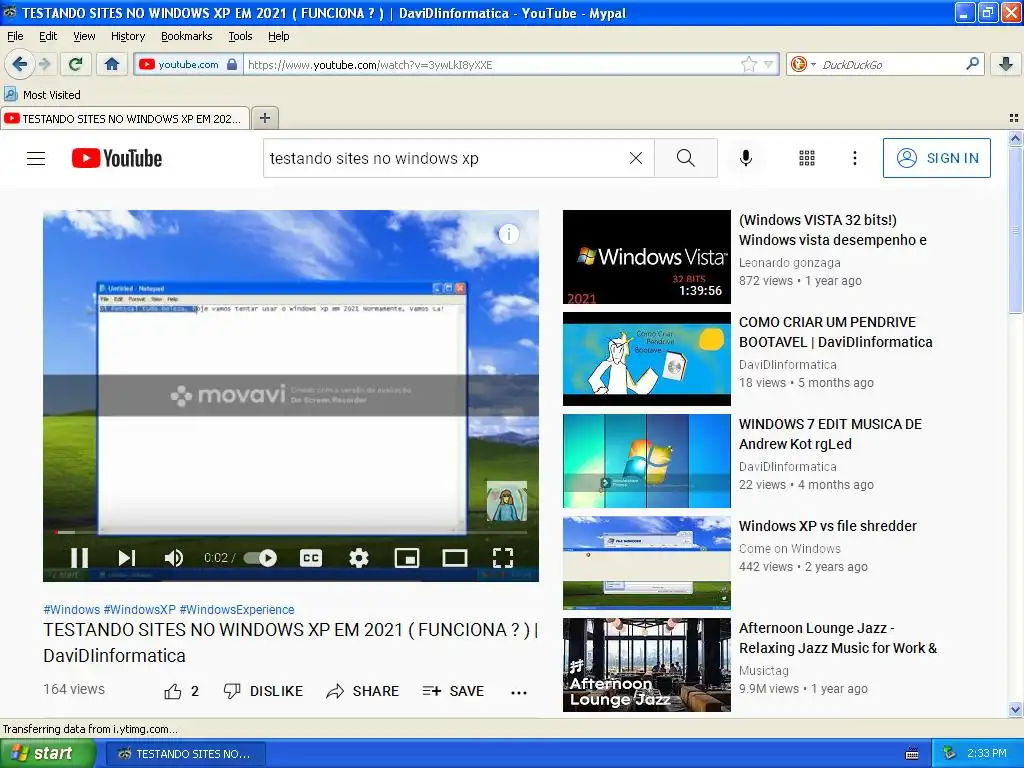Click the system tray clock 2:33 PM
The image size is (1024, 768).
987,753
